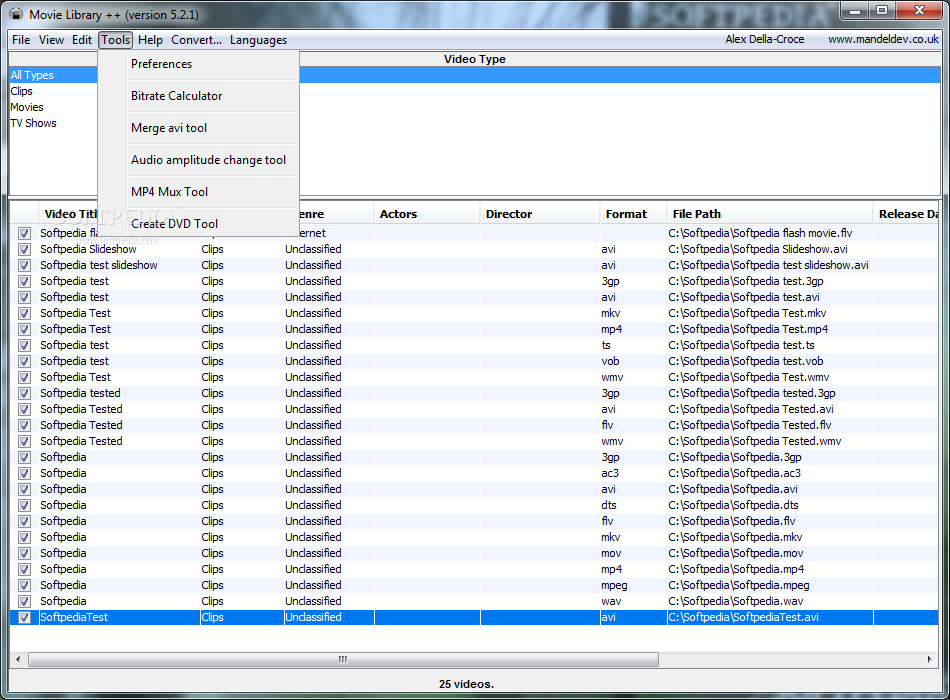Click path C:\Softpedia\Softpedia.mov
This screenshot has width=950, height=700.
click(736, 553)
